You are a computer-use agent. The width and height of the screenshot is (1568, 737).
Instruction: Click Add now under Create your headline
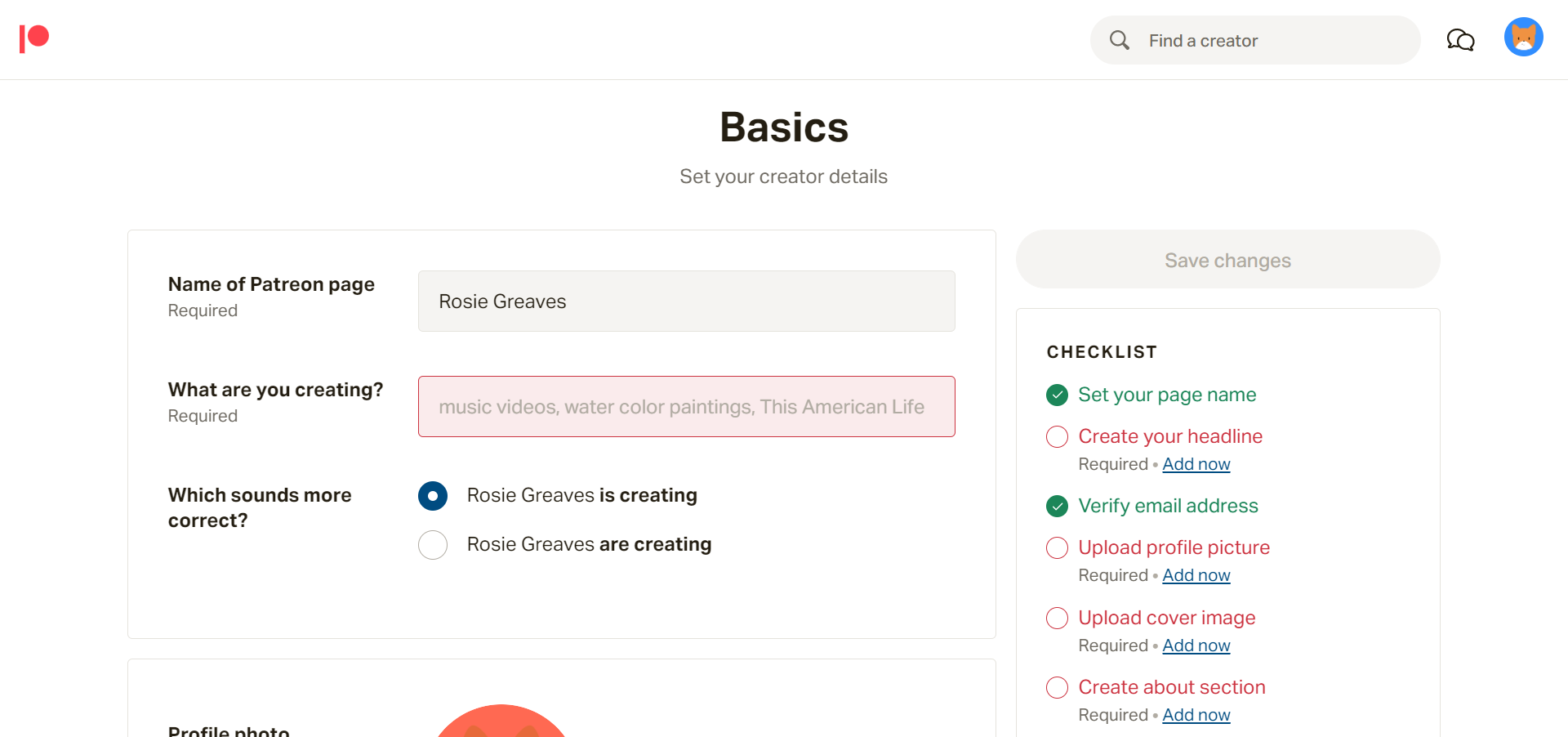[1196, 464]
